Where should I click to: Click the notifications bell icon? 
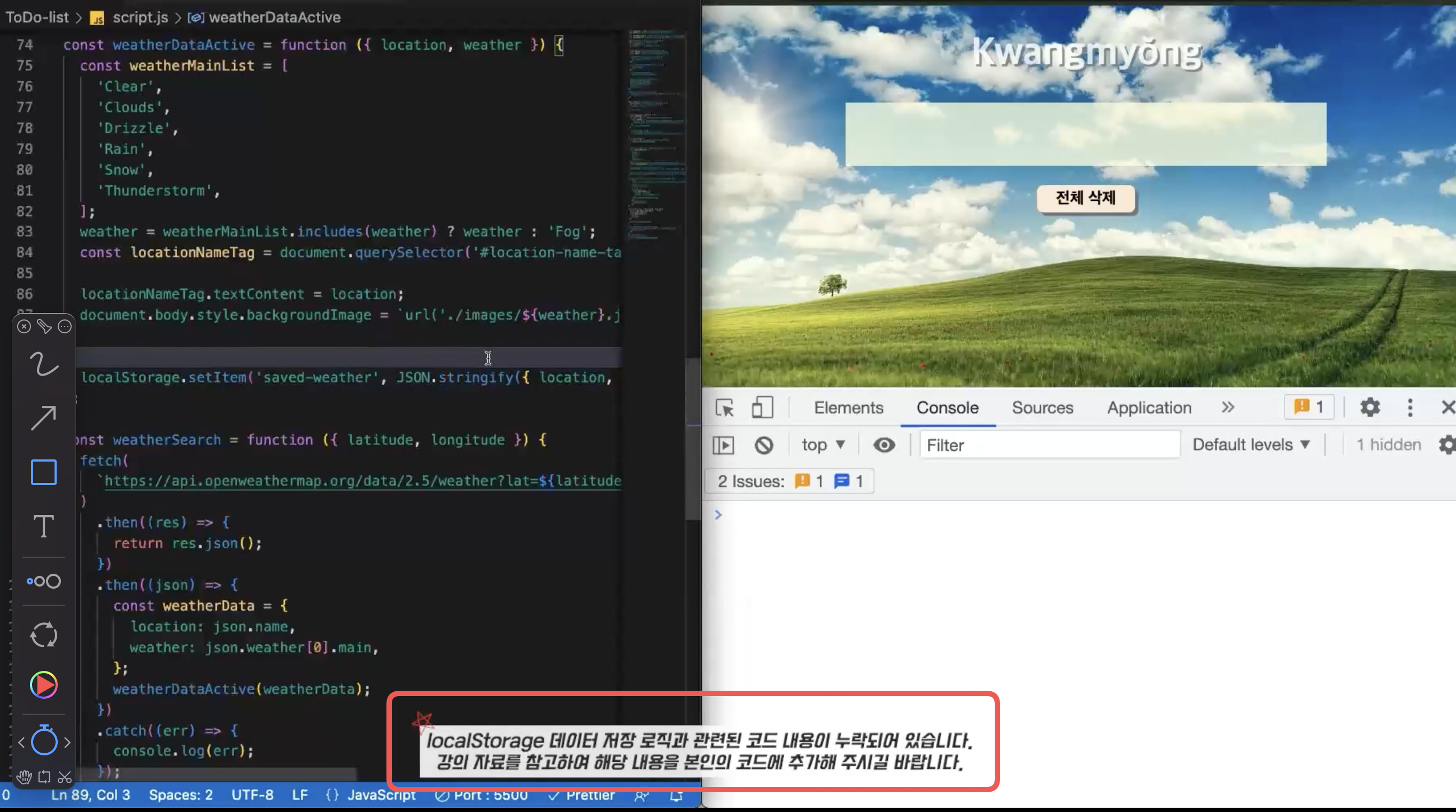[676, 795]
